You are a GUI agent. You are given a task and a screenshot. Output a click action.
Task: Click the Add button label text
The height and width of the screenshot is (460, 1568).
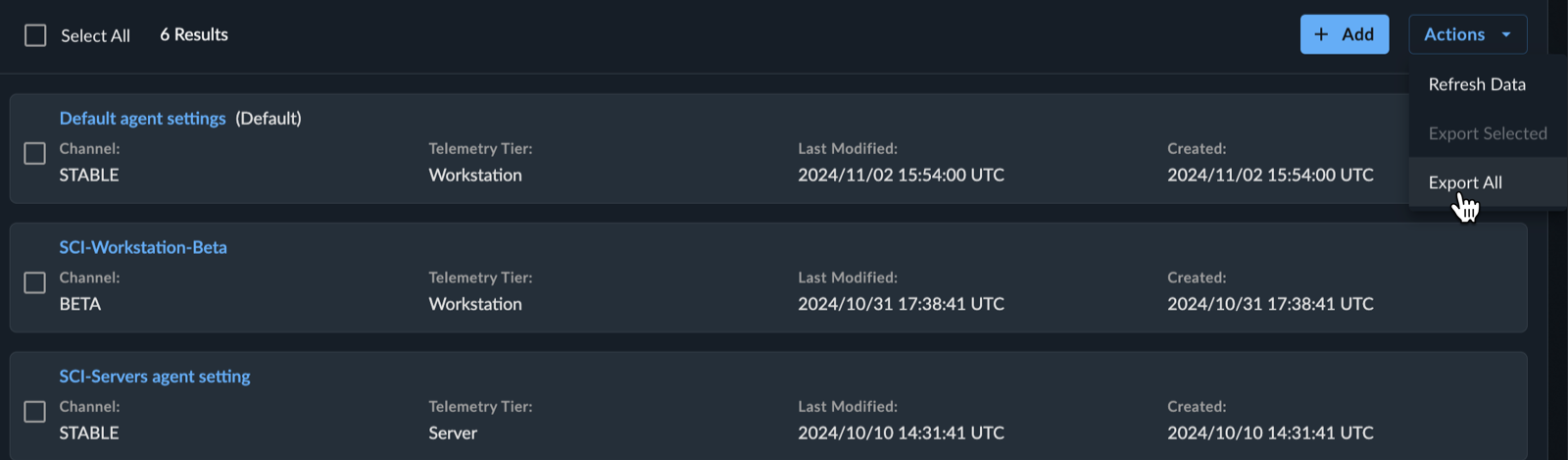point(1357,34)
